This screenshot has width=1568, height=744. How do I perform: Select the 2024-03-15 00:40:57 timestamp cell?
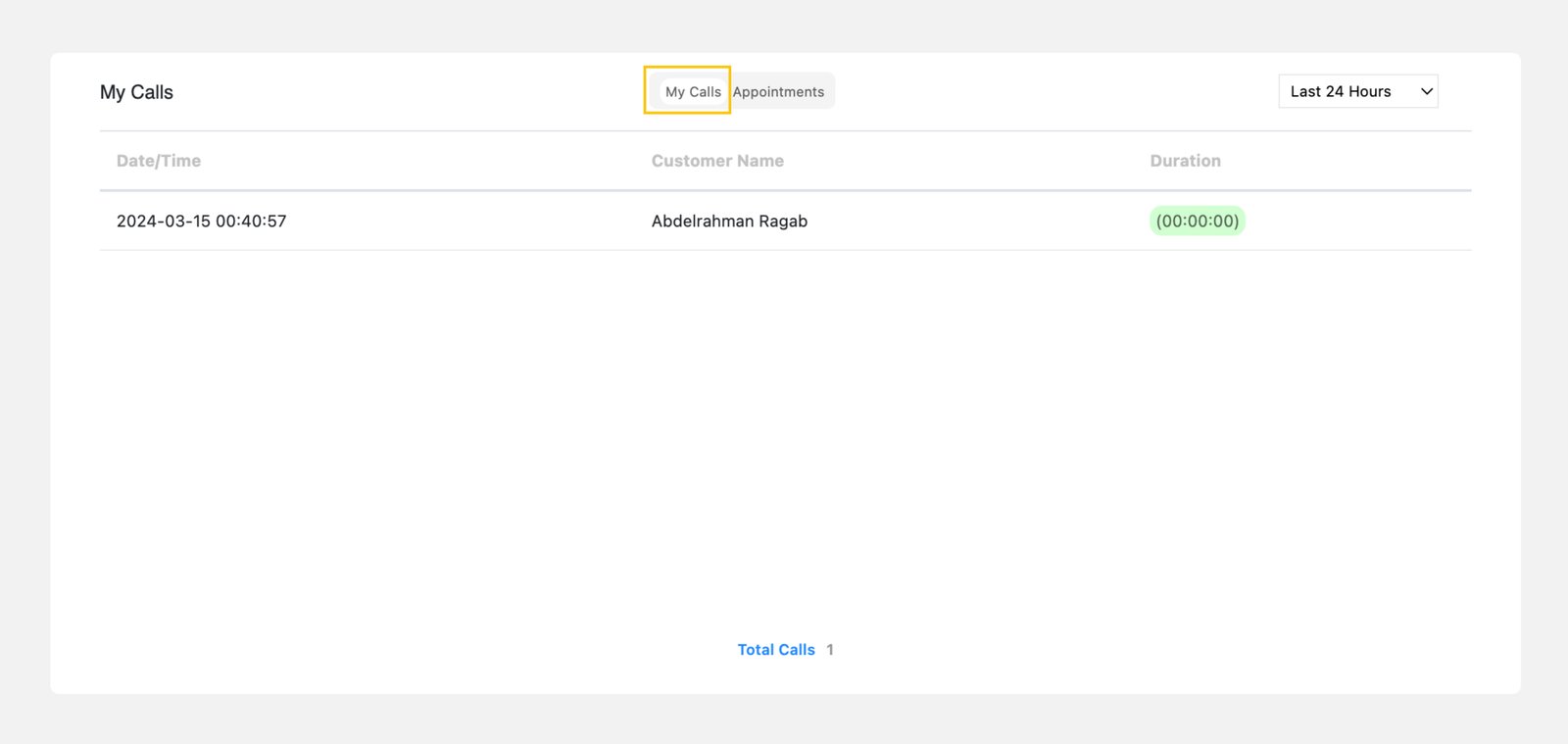click(x=202, y=222)
